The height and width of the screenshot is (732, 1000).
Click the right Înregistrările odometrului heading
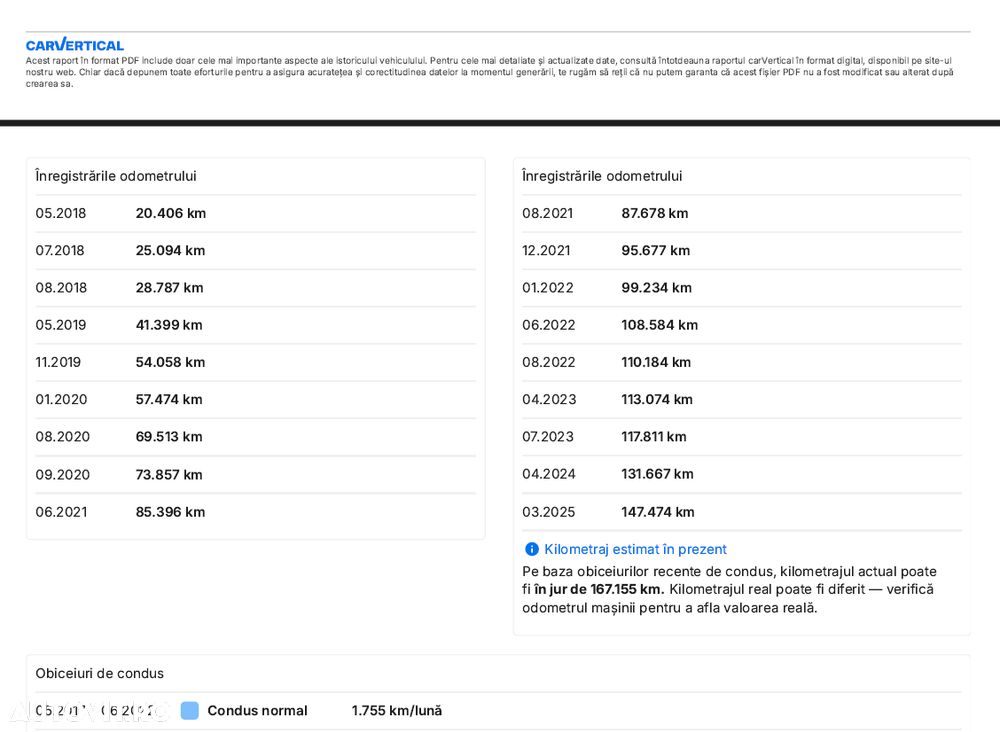pyautogui.click(x=602, y=176)
